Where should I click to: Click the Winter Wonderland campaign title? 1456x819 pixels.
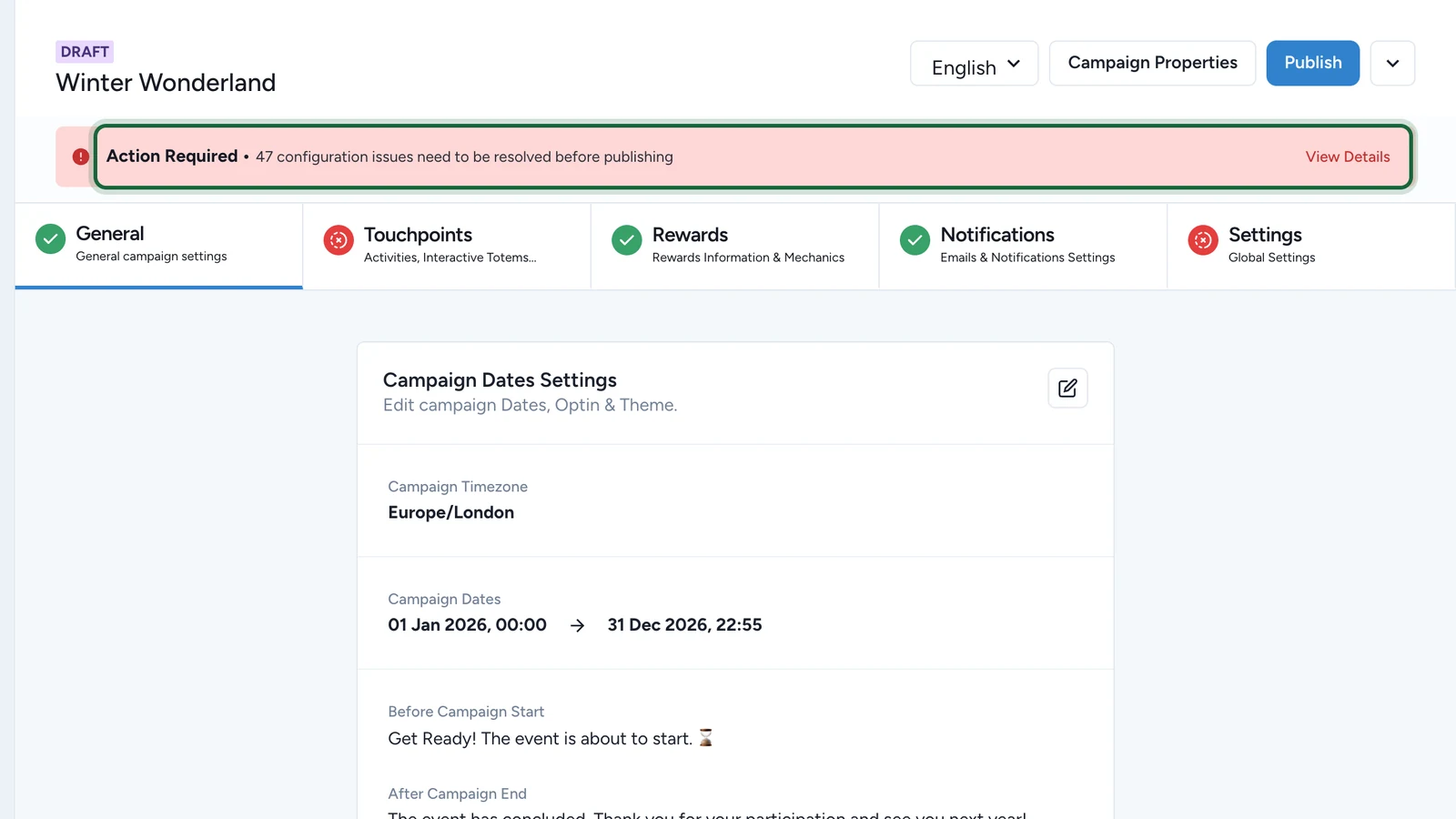[x=166, y=83]
